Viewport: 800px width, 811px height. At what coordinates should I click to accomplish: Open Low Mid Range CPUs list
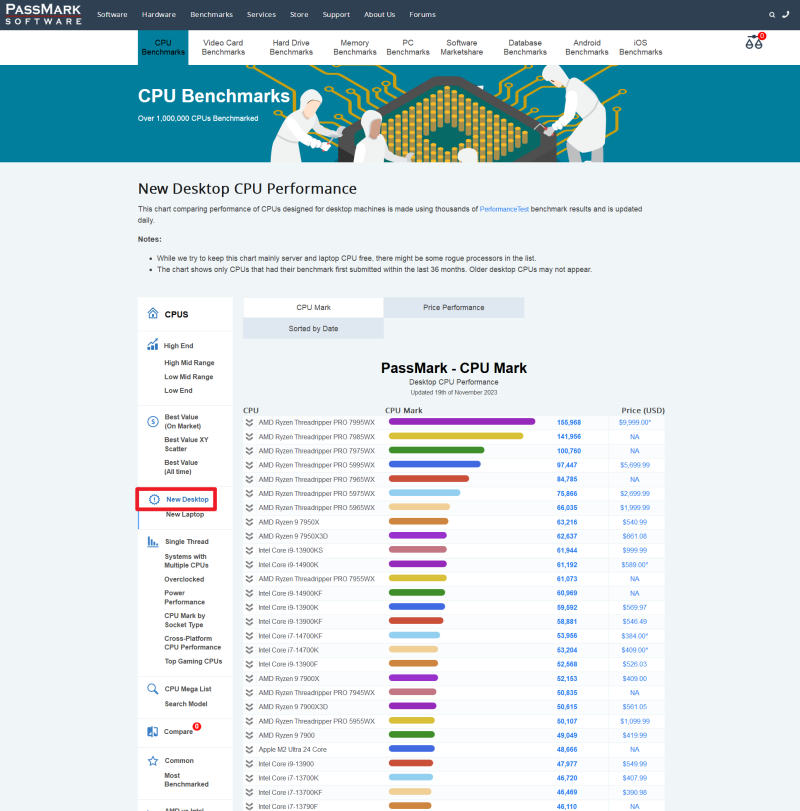[x=189, y=377]
